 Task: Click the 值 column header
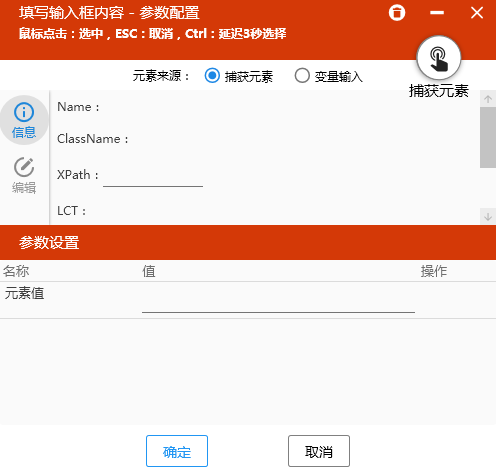point(149,271)
